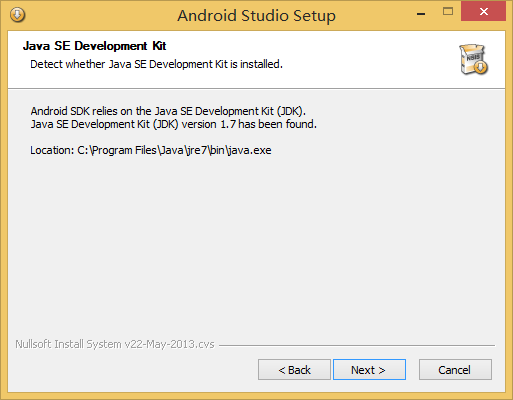Go to previous step with < Back
Viewport: 513px width, 400px height.
click(x=294, y=369)
